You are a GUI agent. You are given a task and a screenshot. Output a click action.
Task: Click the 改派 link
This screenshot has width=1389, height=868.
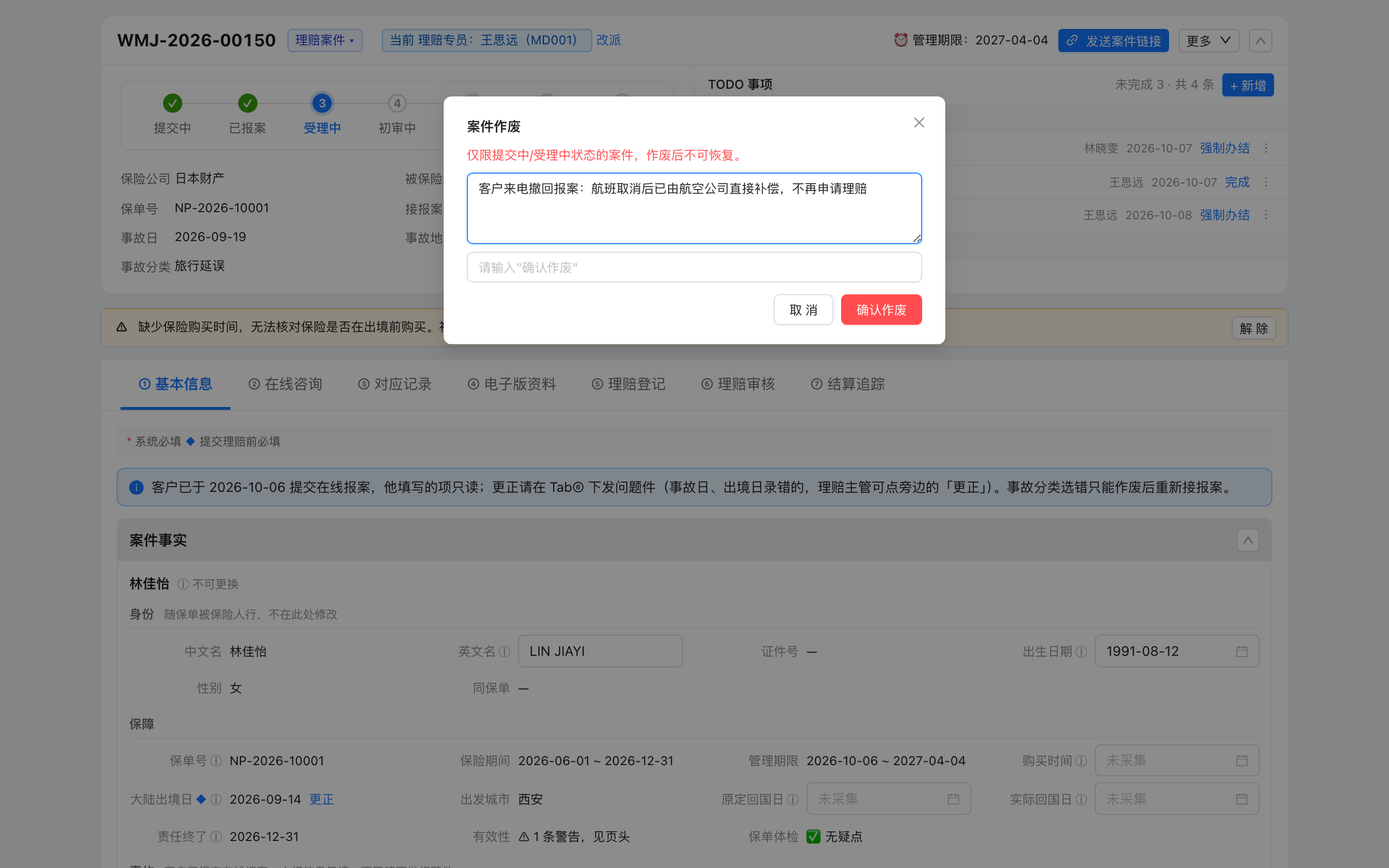(x=608, y=41)
